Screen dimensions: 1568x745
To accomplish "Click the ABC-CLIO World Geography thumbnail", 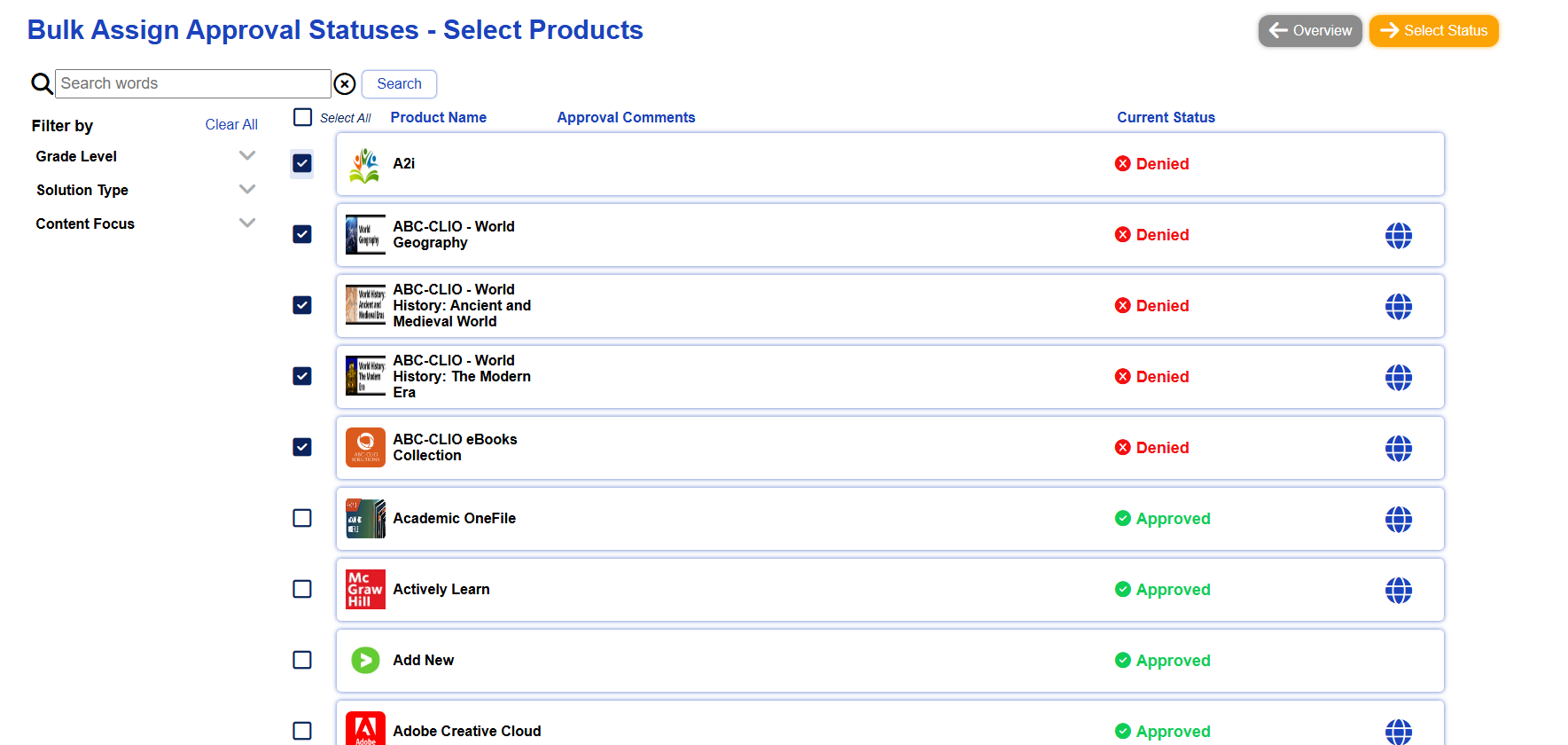I will 365,234.
